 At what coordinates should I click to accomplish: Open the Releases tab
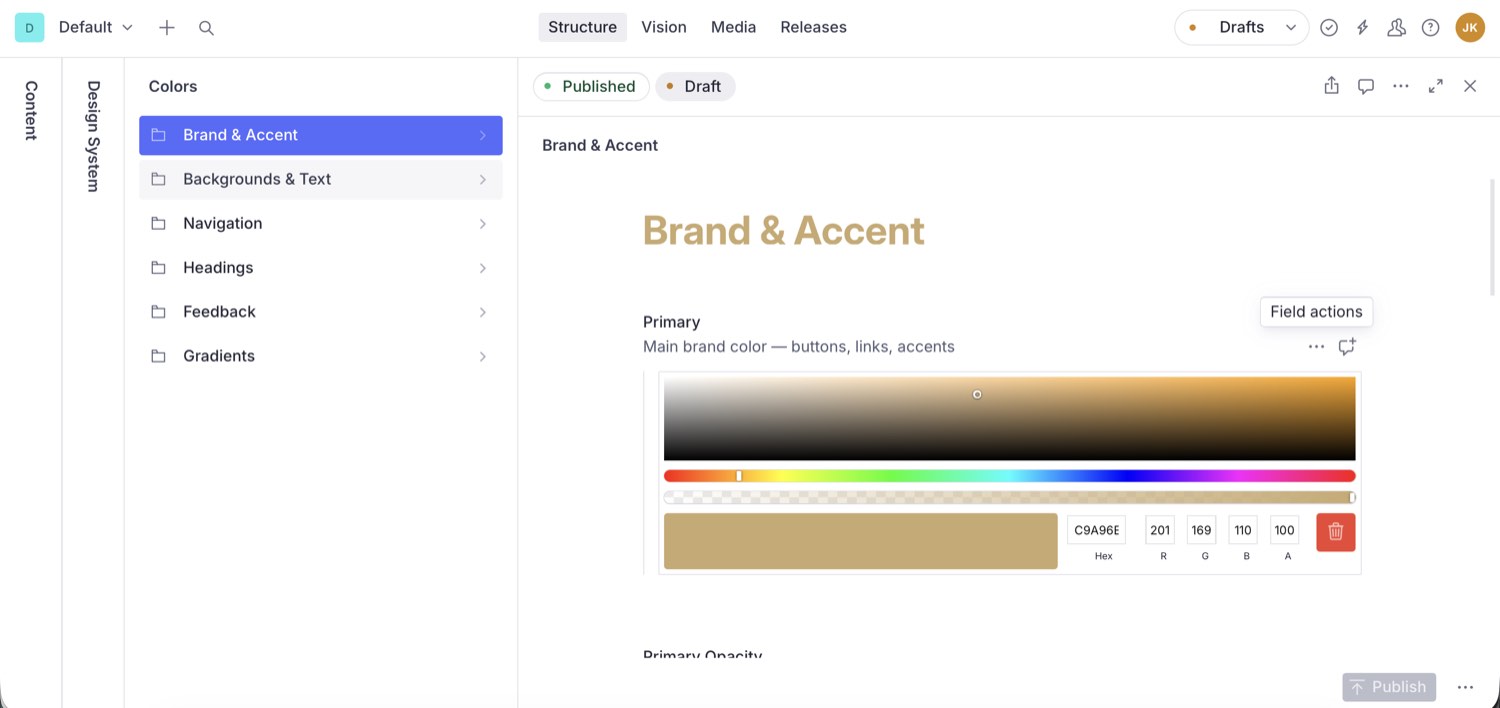point(813,27)
